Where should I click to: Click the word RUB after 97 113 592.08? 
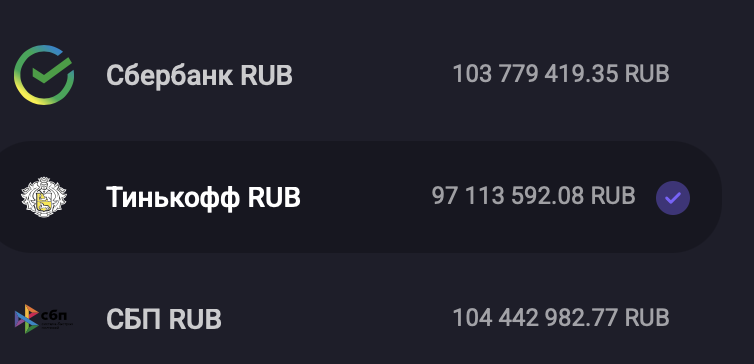pos(613,196)
